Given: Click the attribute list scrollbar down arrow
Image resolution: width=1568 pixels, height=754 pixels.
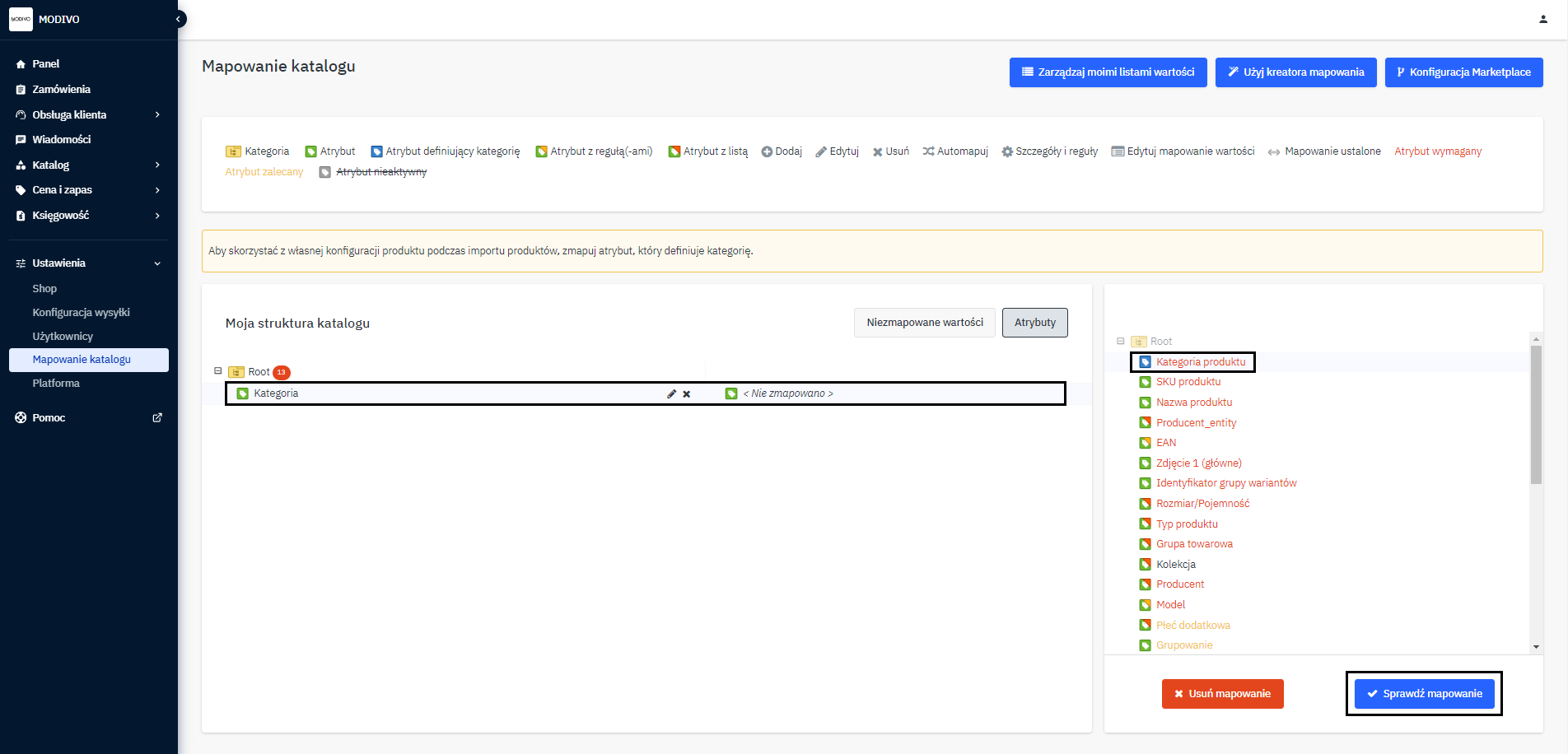Looking at the screenshot, I should (1536, 647).
